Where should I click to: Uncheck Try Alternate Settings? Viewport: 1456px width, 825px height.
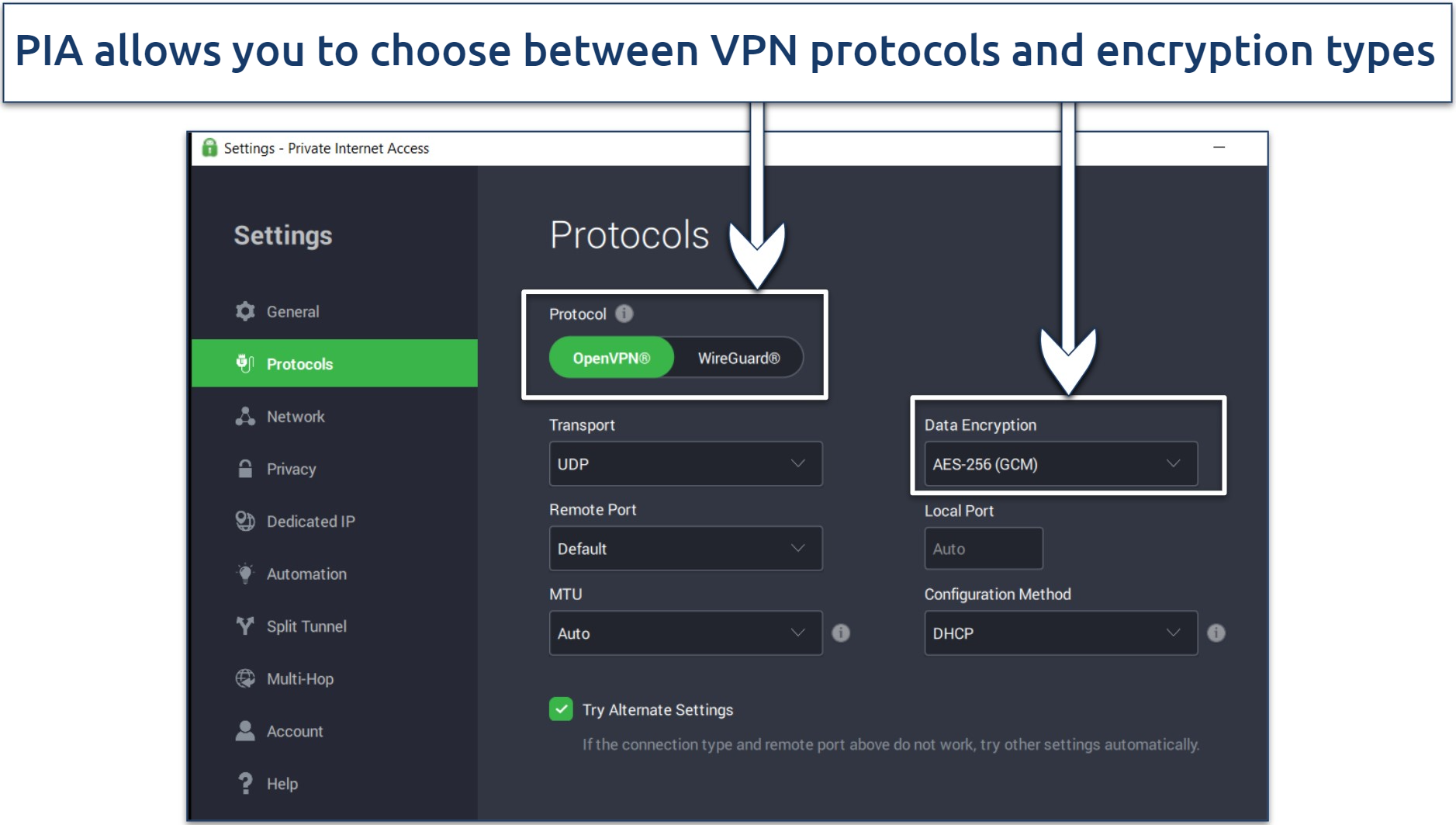pos(560,709)
